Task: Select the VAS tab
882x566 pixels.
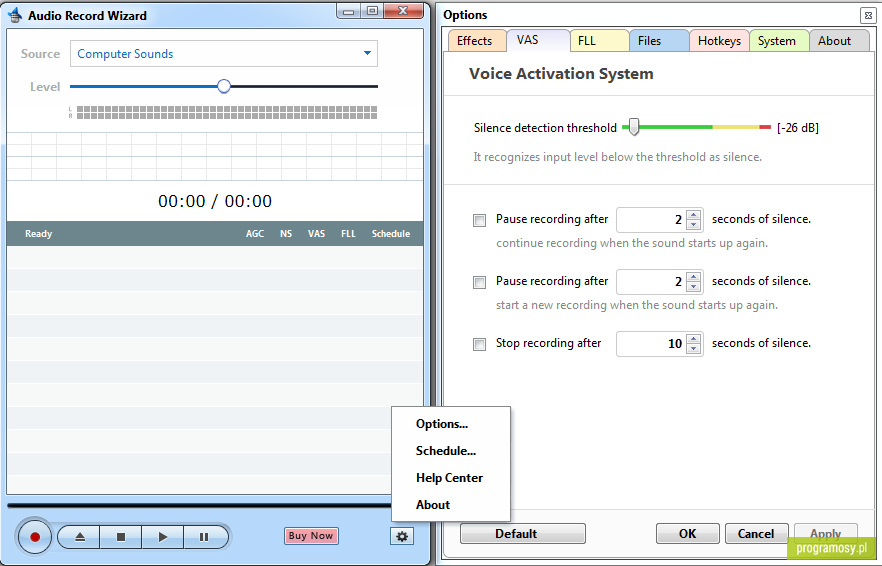Action: [536, 40]
